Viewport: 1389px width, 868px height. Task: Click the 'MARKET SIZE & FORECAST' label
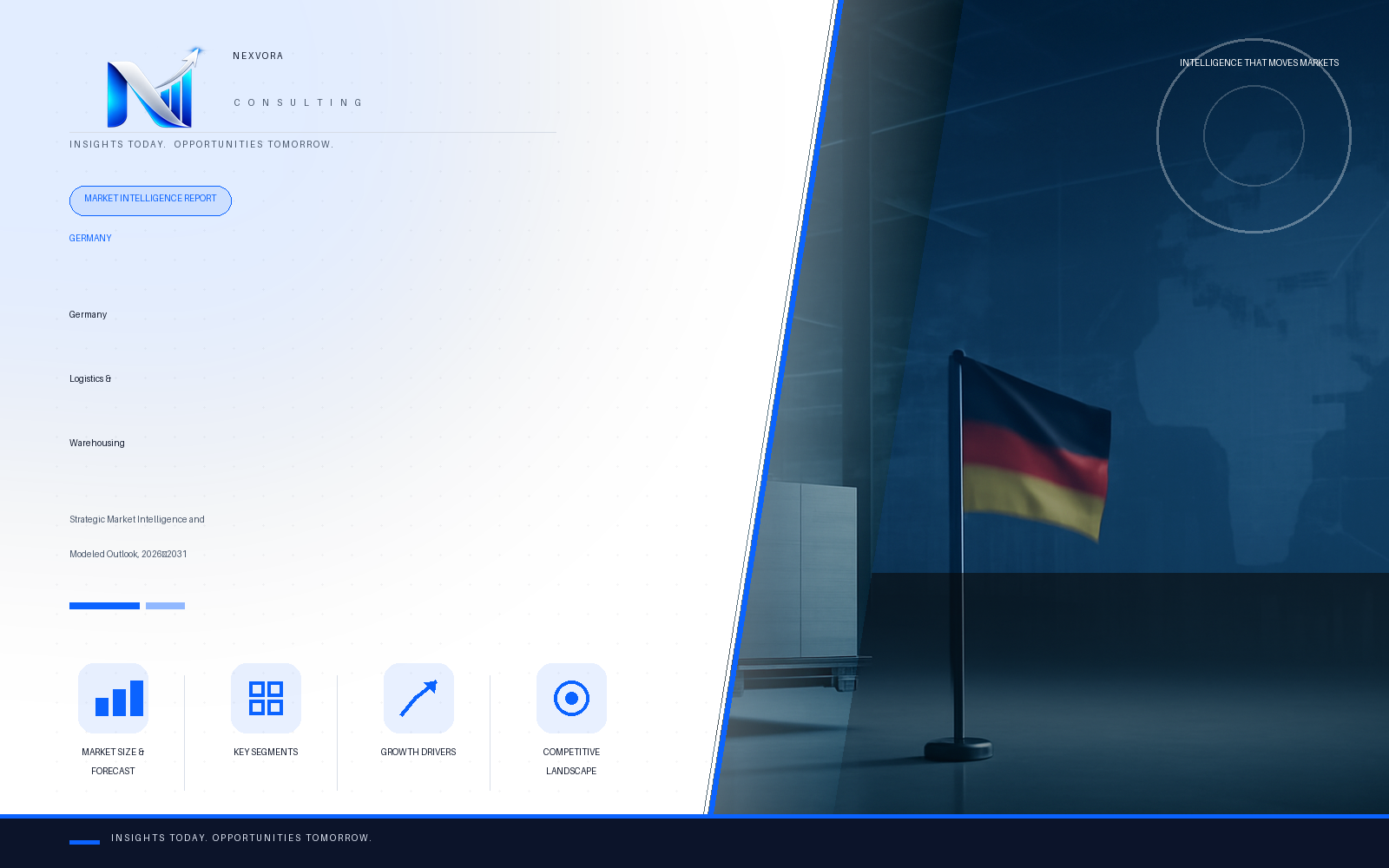click(113, 761)
